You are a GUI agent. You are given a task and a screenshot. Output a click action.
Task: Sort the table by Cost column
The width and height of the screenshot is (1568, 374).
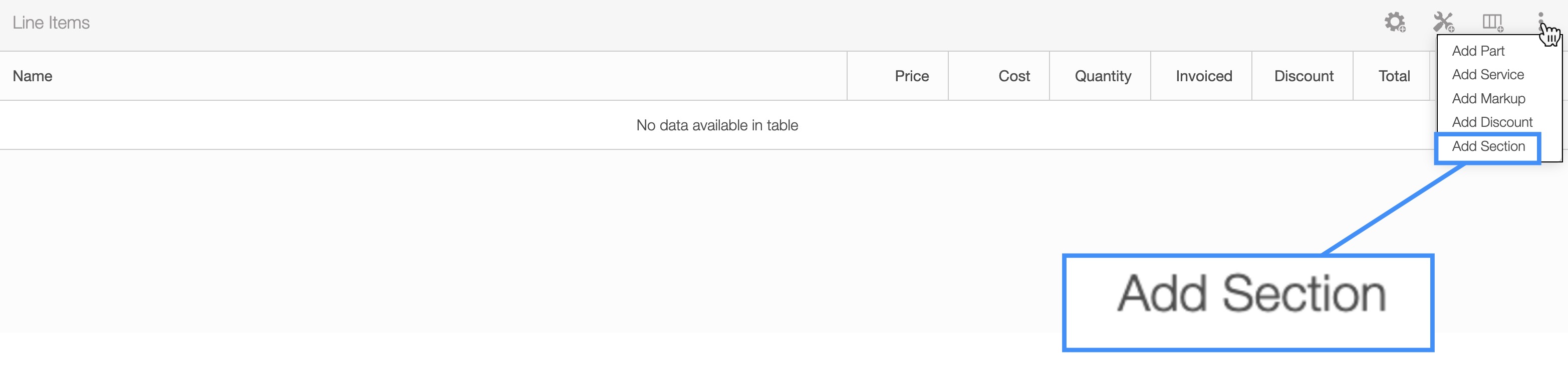[x=1013, y=76]
